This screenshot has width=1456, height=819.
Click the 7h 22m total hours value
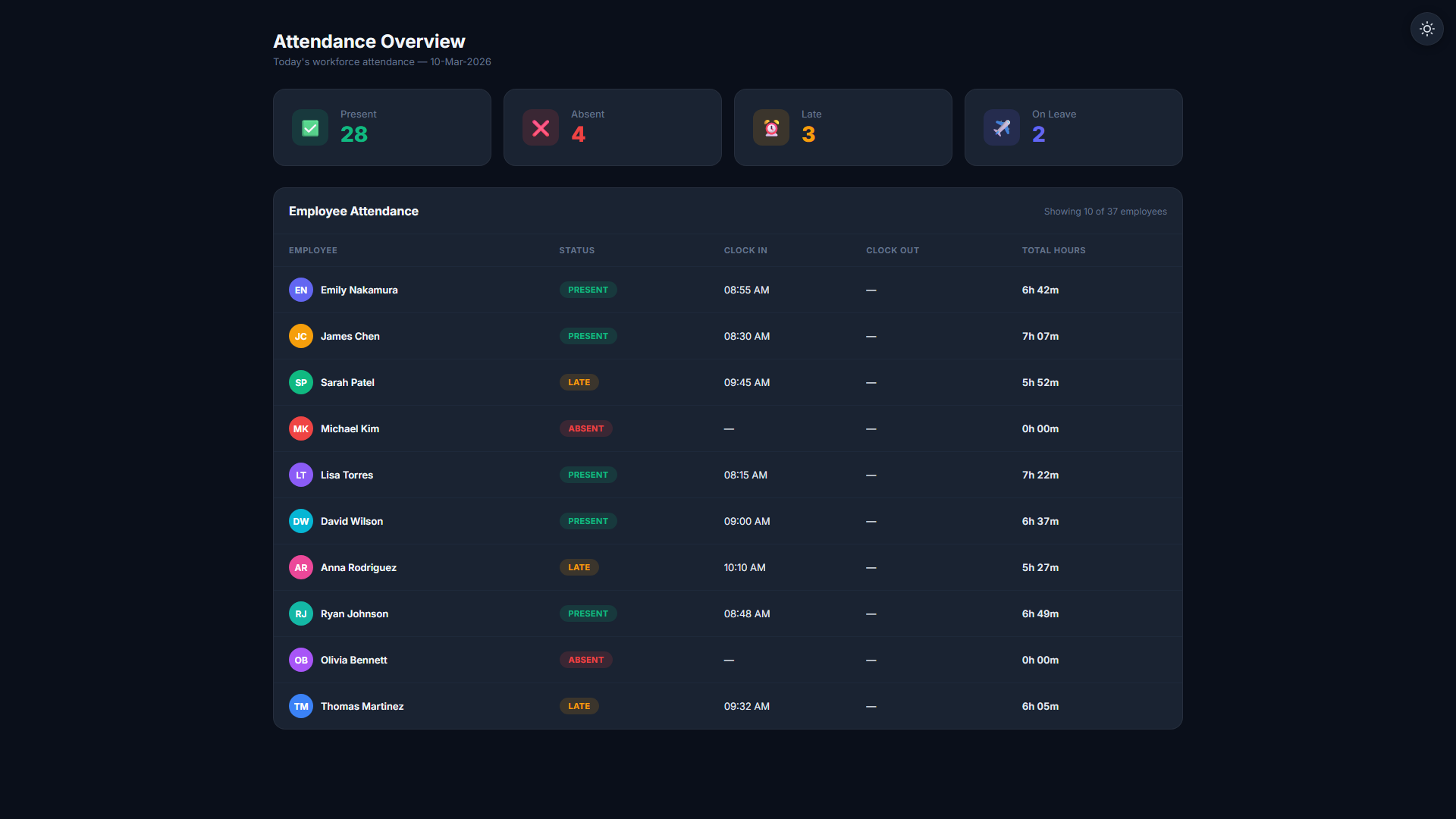pos(1040,475)
